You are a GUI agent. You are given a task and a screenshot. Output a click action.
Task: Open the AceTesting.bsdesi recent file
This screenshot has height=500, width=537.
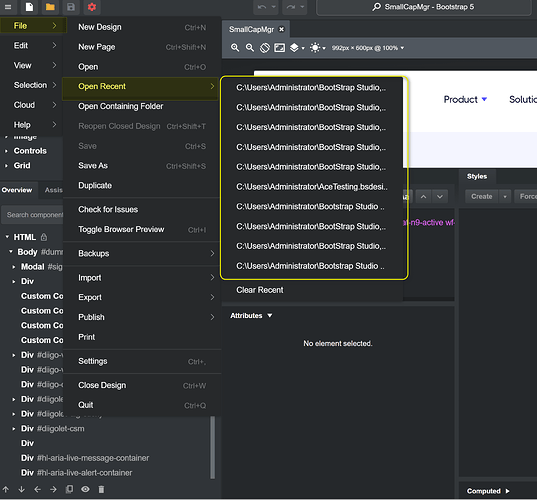[312, 187]
